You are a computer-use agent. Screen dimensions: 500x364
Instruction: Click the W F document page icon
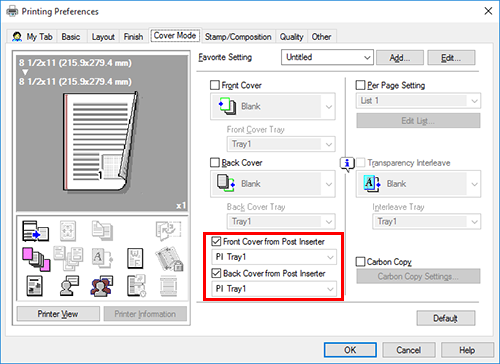pos(135,258)
